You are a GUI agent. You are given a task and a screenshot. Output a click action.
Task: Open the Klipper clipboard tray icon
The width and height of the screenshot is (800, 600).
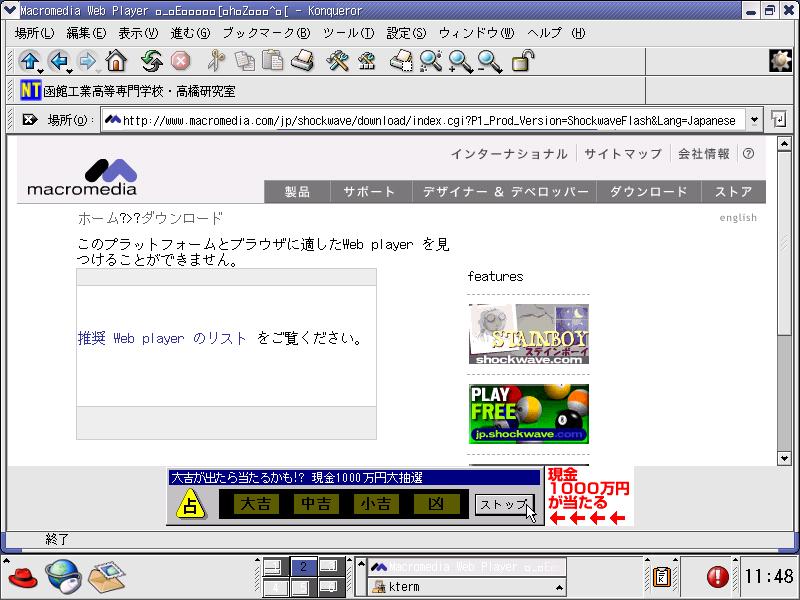point(661,577)
